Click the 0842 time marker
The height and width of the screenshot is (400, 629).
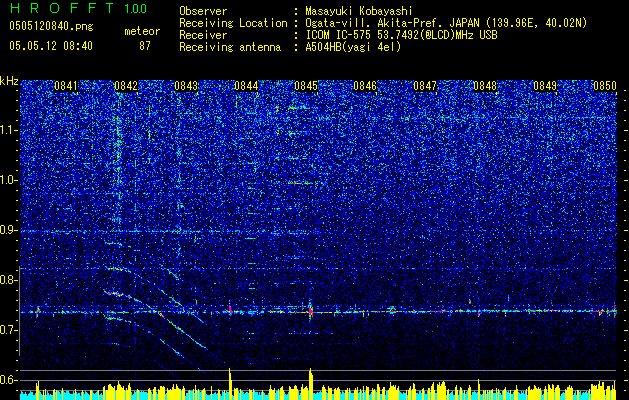[126, 86]
